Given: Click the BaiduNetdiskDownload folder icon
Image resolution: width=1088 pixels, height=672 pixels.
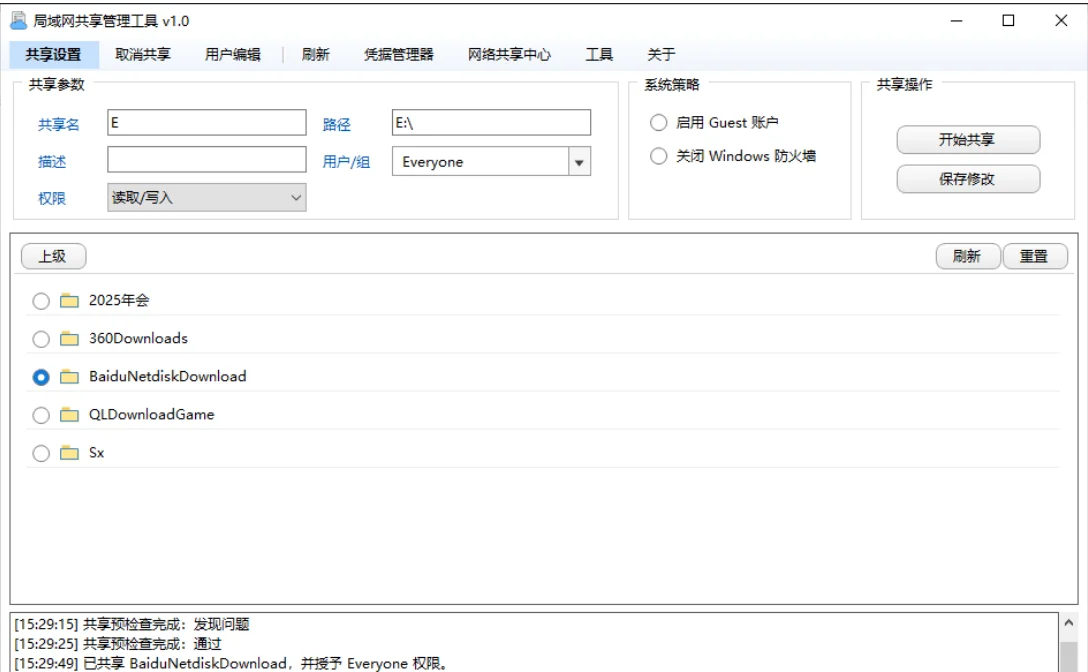Looking at the screenshot, I should tap(69, 377).
